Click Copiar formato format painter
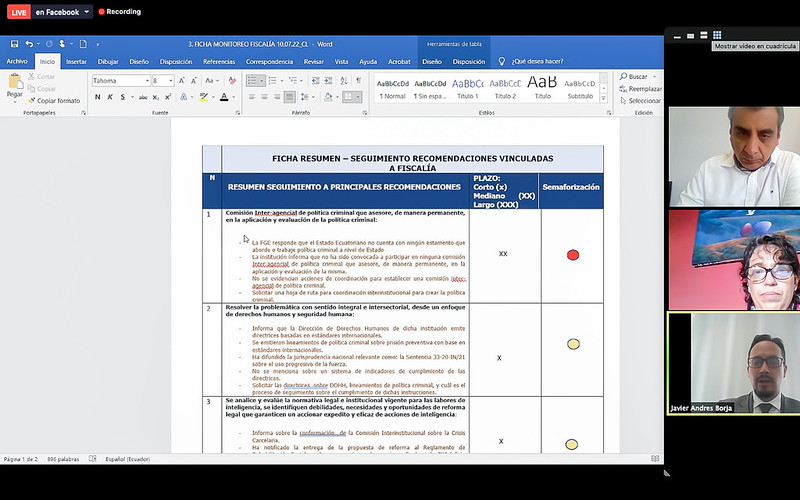This screenshot has width=800, height=500. pos(55,101)
